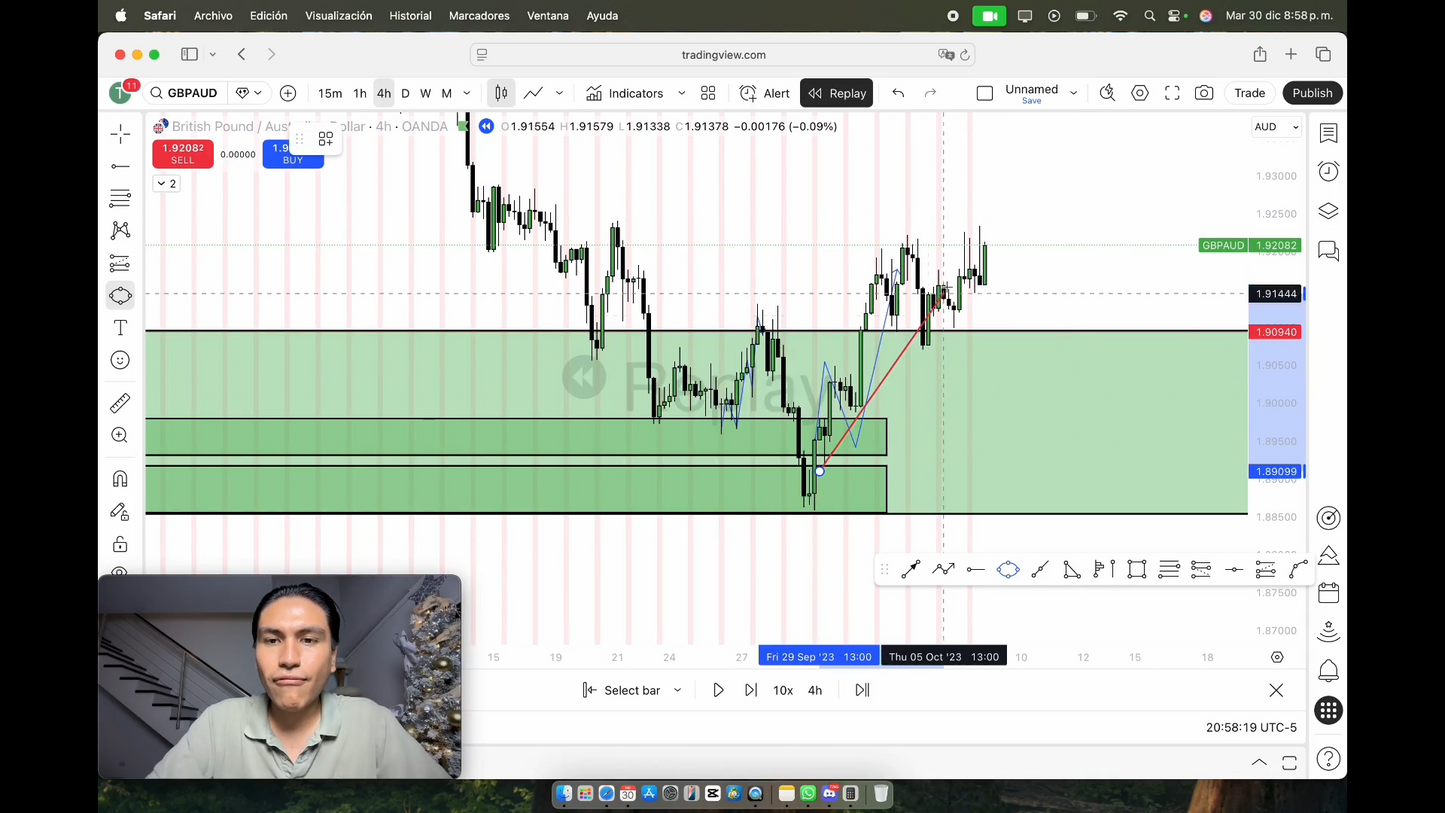Select the Emoji drawing tool

(x=120, y=360)
